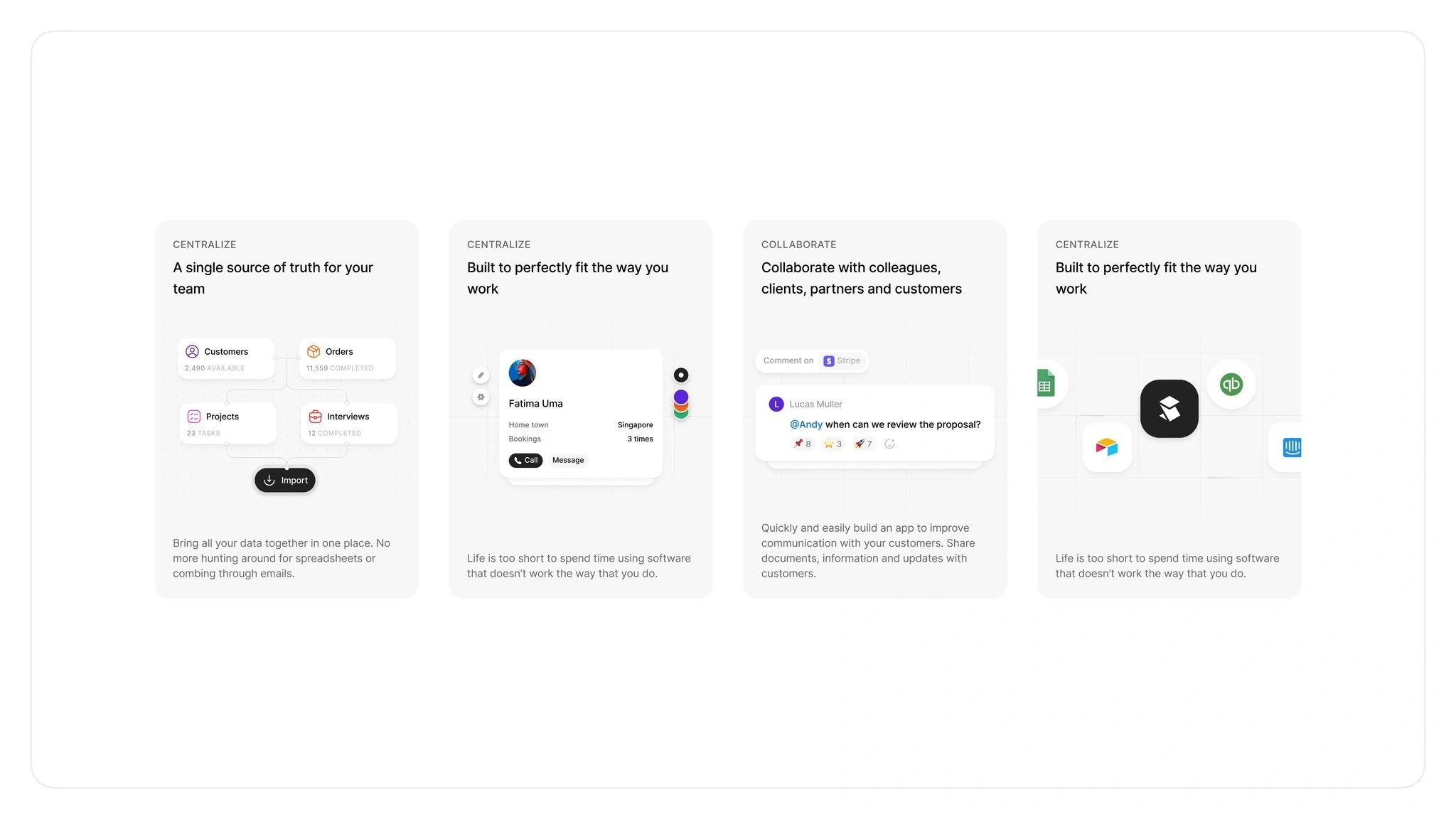This screenshot has height=819, width=1456.
Task: Pick the purple color swatch
Action: (680, 396)
